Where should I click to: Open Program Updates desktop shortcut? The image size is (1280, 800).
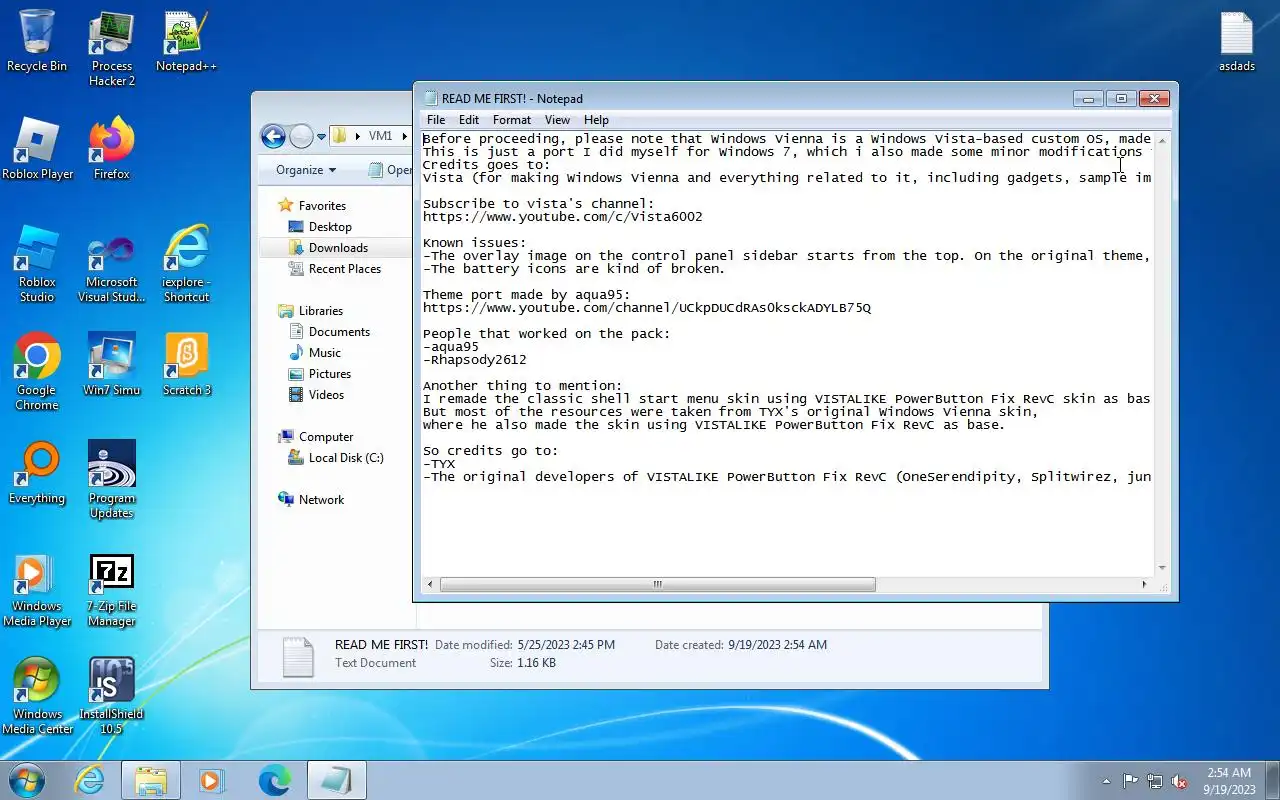[x=112, y=481]
